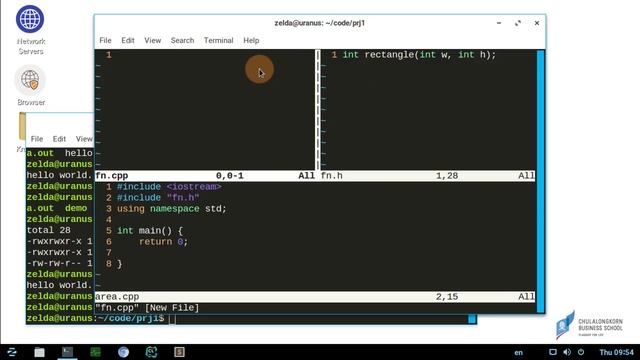
Task: Open the View menu in the prj1 terminal
Action: coord(153,40)
